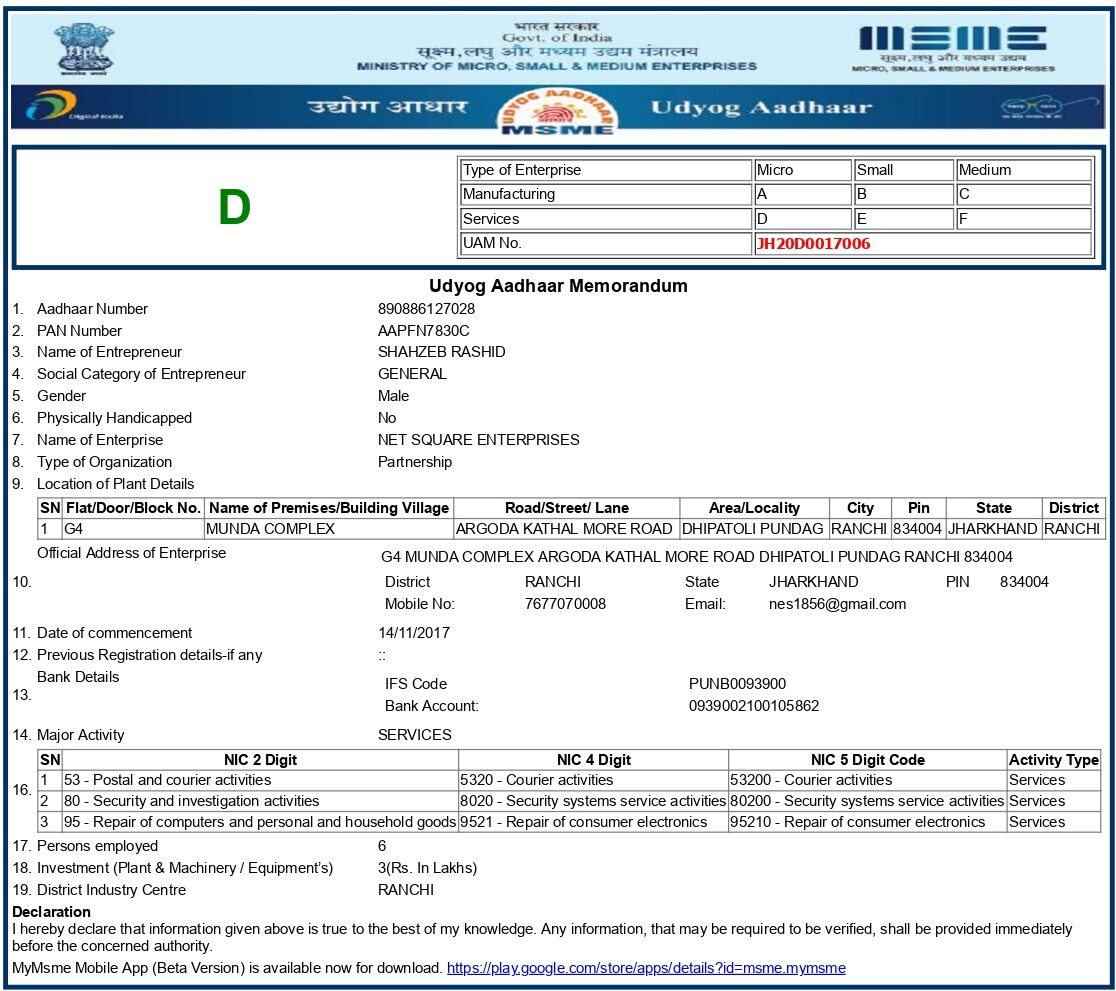1116x991 pixels.
Task: Click the Ministry of Micro, Small & Medium Enterprises title
Action: pos(557,66)
